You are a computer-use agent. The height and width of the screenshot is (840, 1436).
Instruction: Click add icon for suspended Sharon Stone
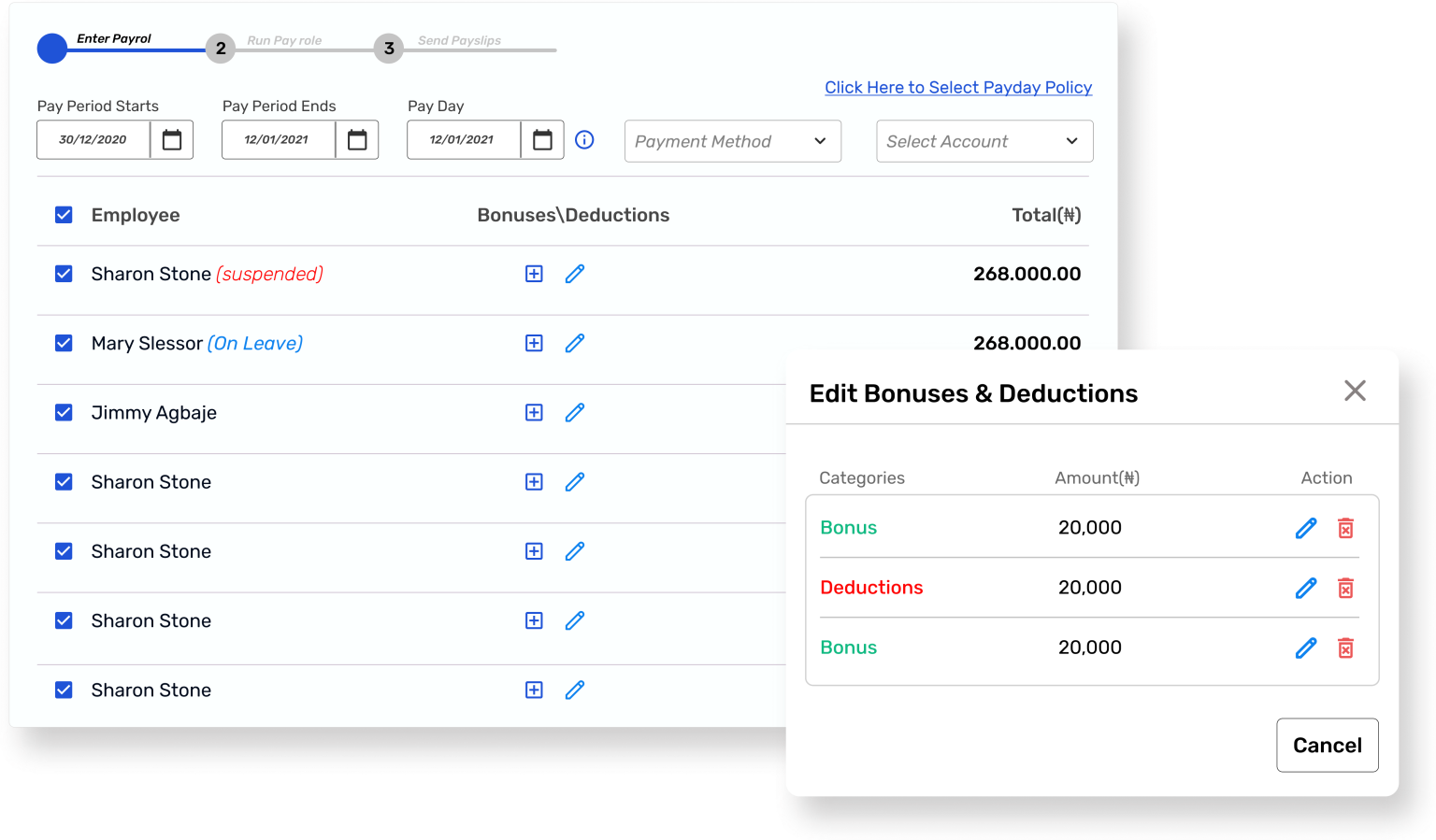click(534, 274)
